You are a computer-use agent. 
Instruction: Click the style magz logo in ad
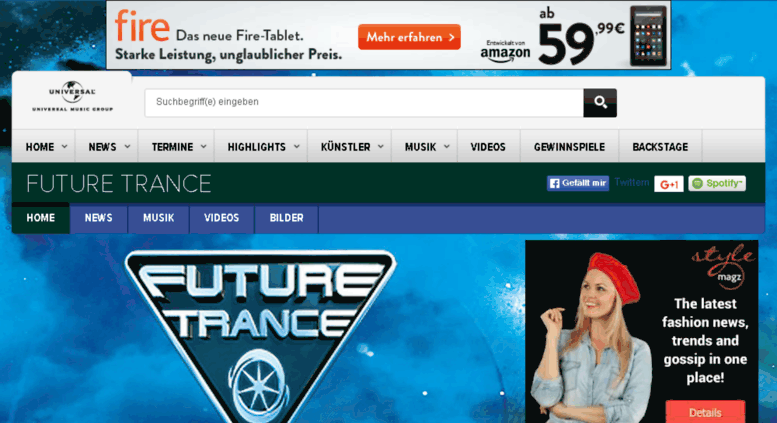(723, 266)
